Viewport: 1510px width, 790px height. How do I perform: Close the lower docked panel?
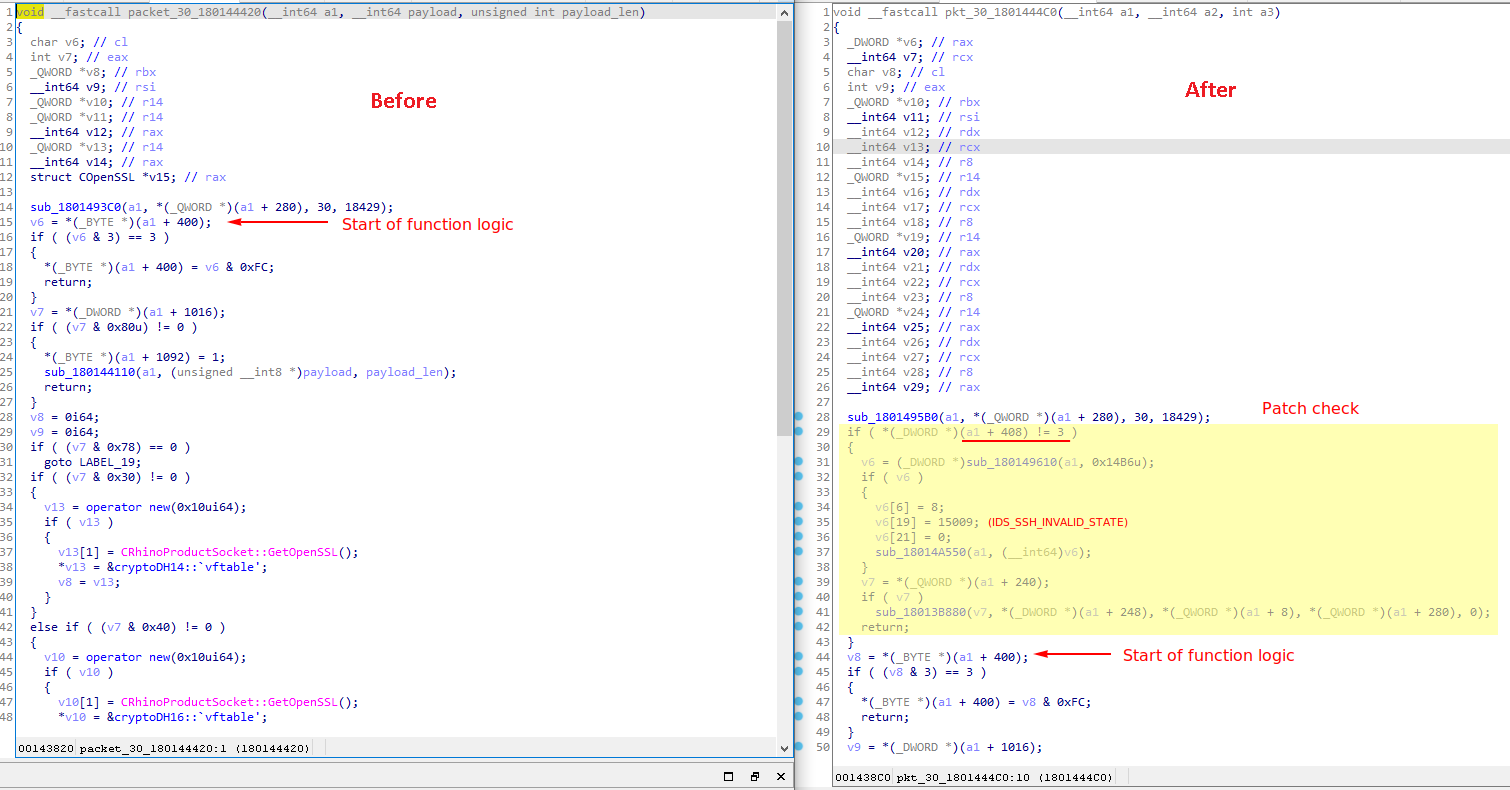click(x=783, y=776)
